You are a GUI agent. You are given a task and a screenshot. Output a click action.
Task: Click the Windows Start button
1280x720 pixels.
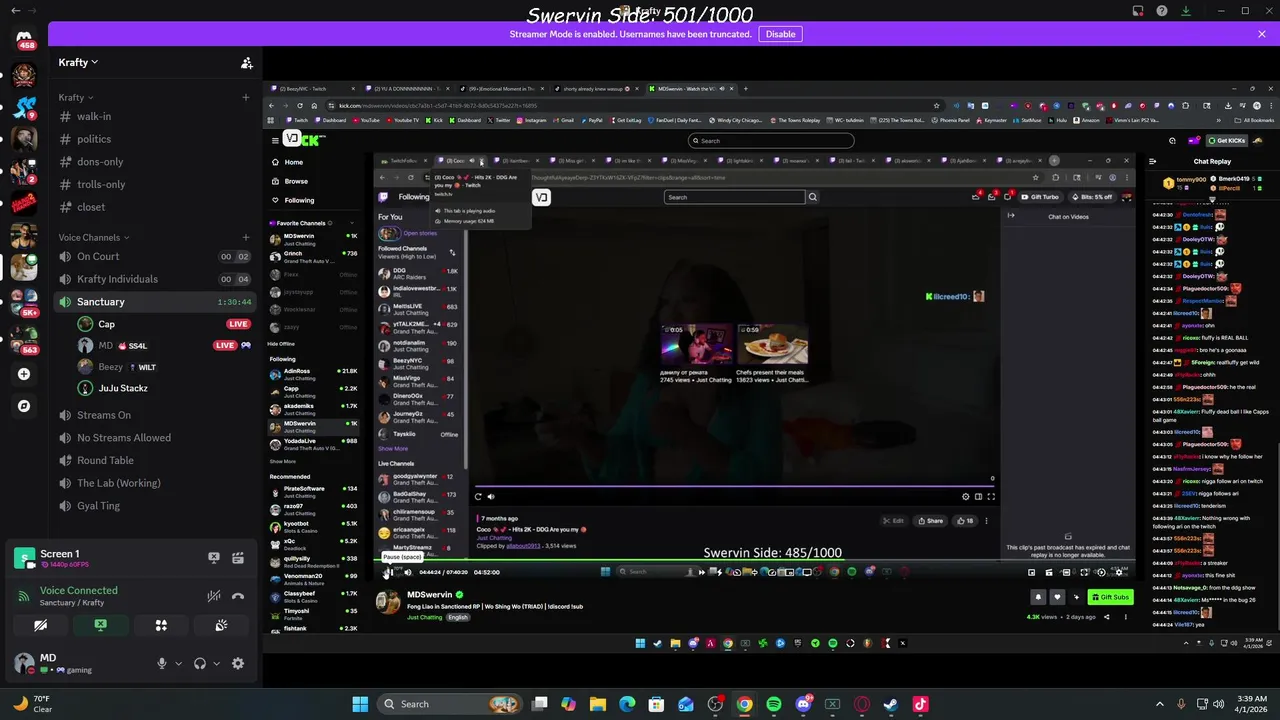point(360,704)
